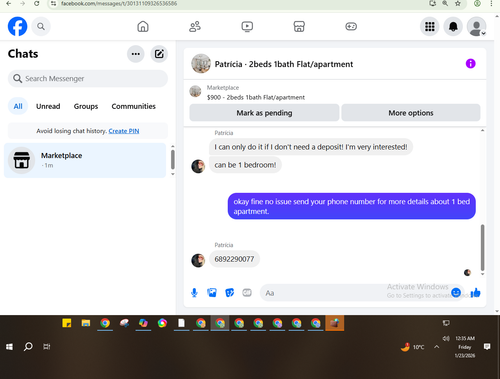
Task: Open the weather widget showing 10°C
Action: (x=413, y=347)
